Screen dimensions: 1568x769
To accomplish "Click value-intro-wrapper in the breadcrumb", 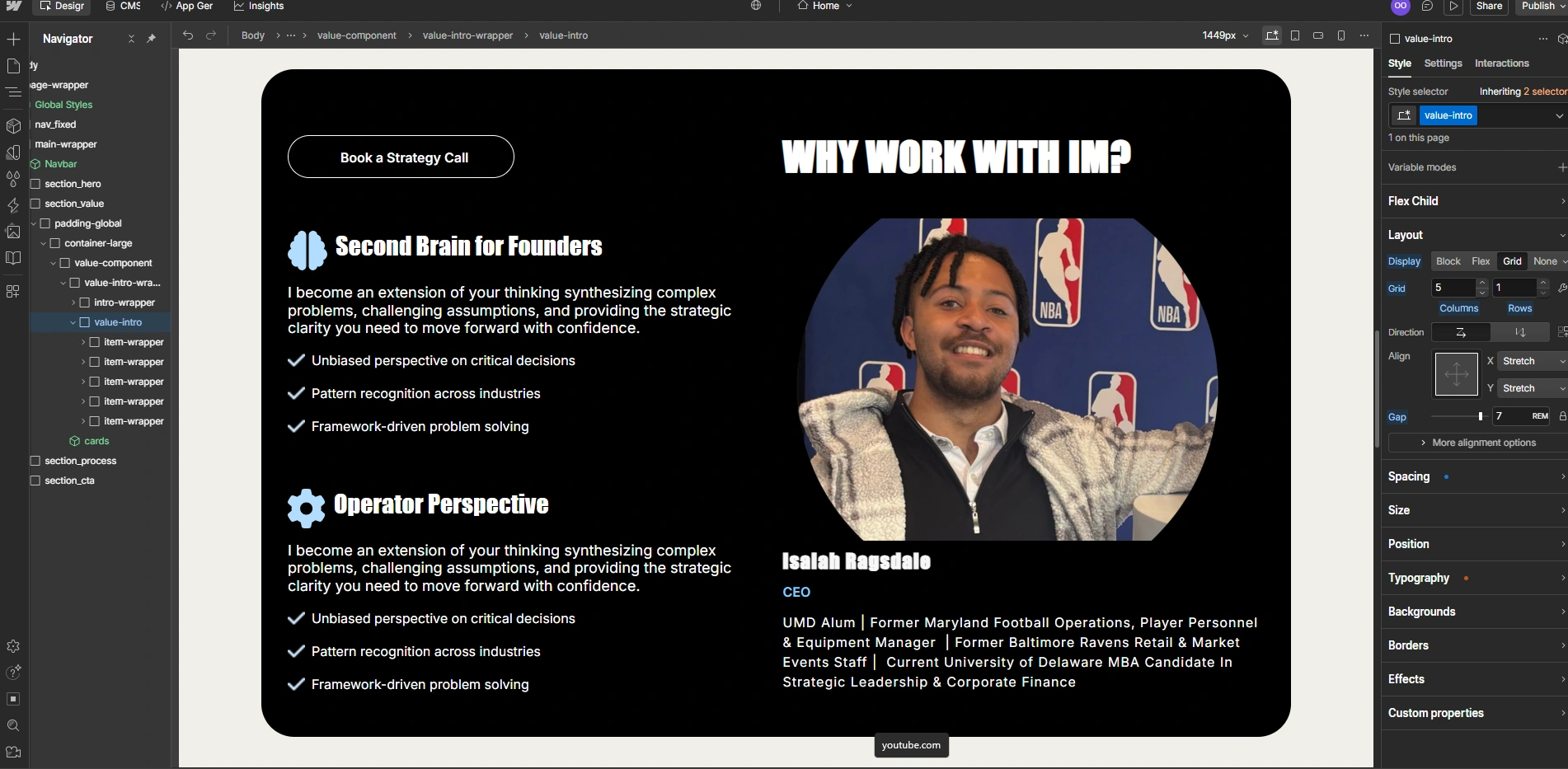I will 467,35.
